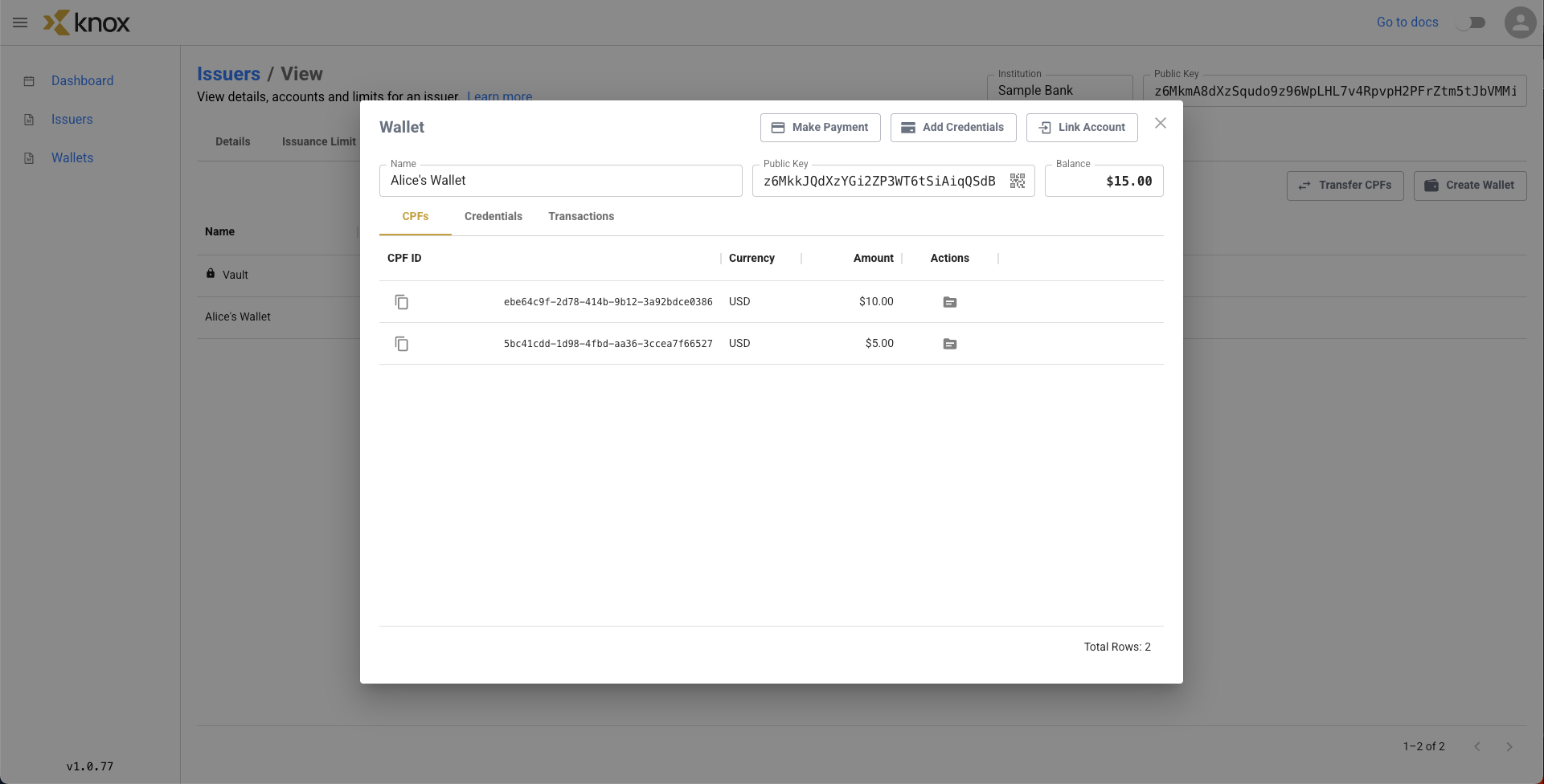Open the hamburger navigation menu

20,22
